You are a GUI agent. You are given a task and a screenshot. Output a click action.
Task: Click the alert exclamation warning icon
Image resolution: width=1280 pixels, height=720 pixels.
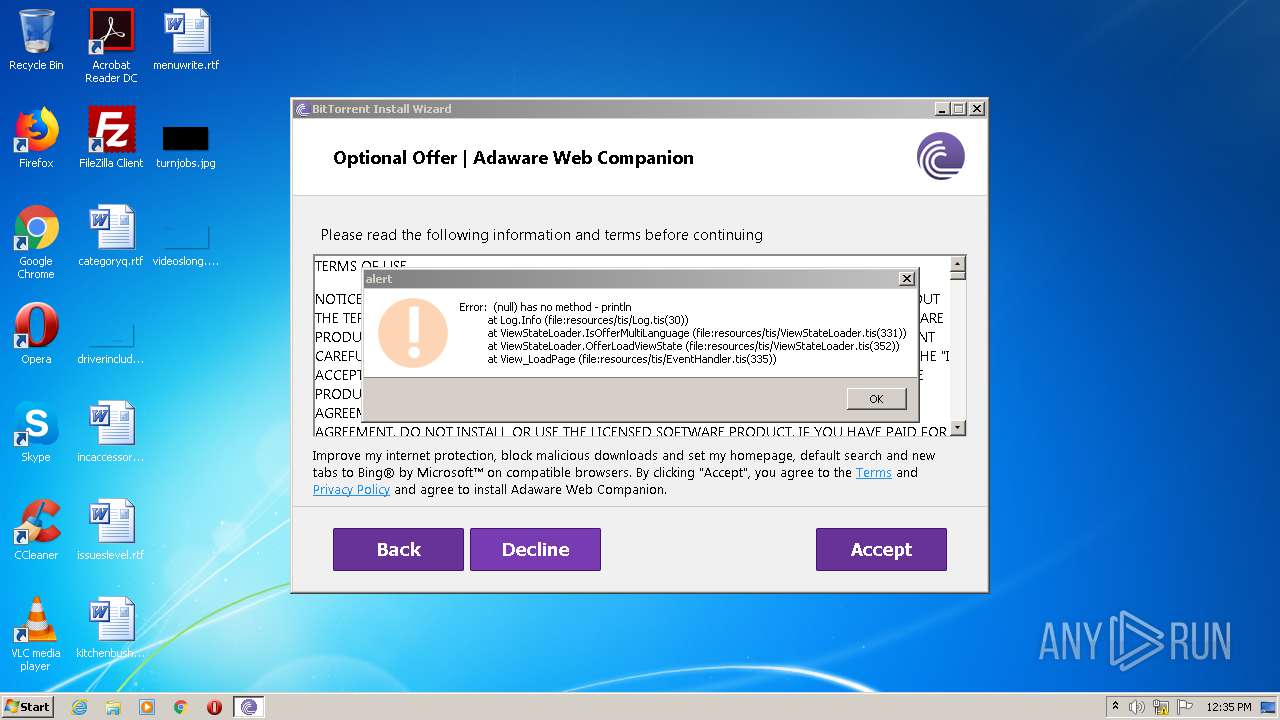[x=412, y=333]
